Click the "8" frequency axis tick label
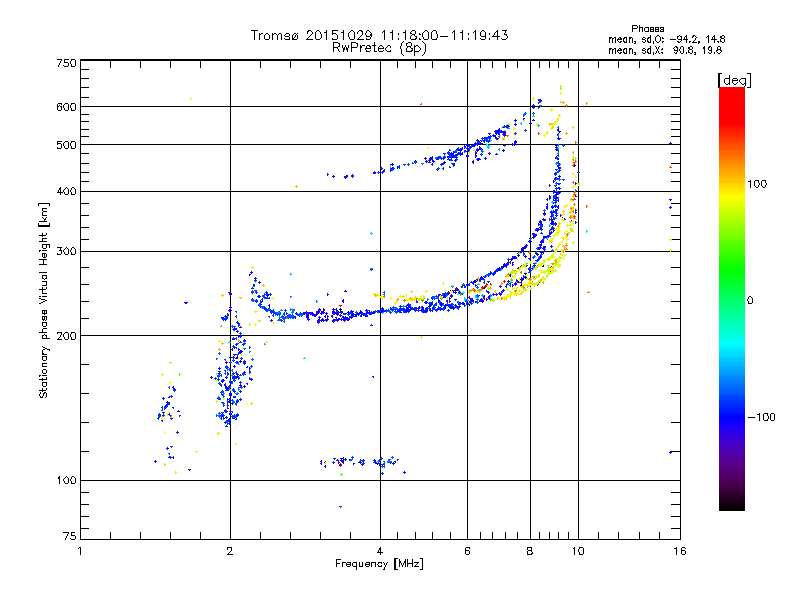This screenshot has width=800, height=600. tap(530, 551)
